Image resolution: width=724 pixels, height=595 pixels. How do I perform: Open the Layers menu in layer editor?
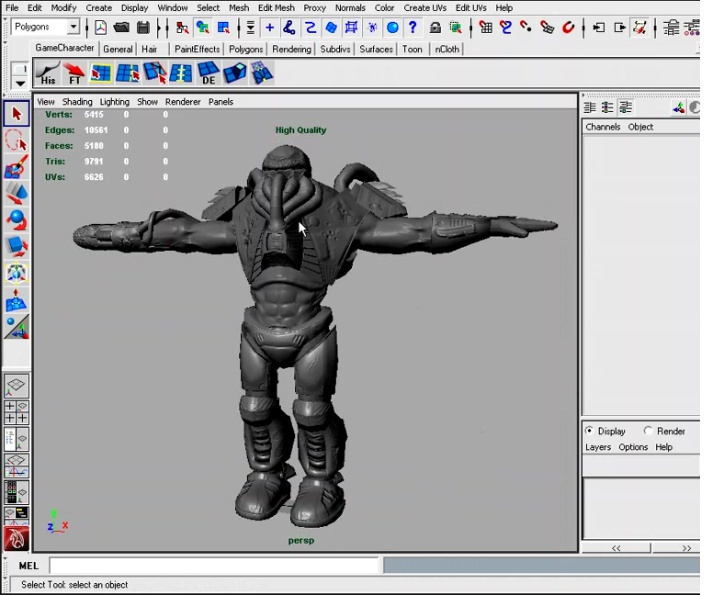click(598, 447)
